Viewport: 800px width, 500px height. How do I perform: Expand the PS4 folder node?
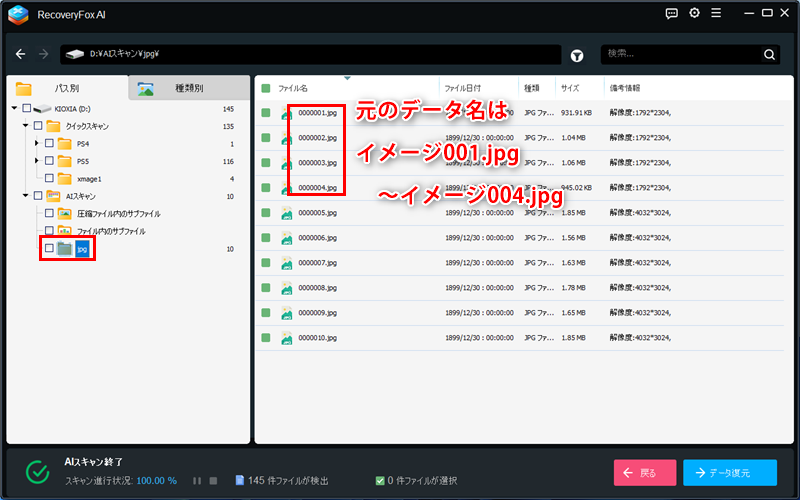coord(37,143)
